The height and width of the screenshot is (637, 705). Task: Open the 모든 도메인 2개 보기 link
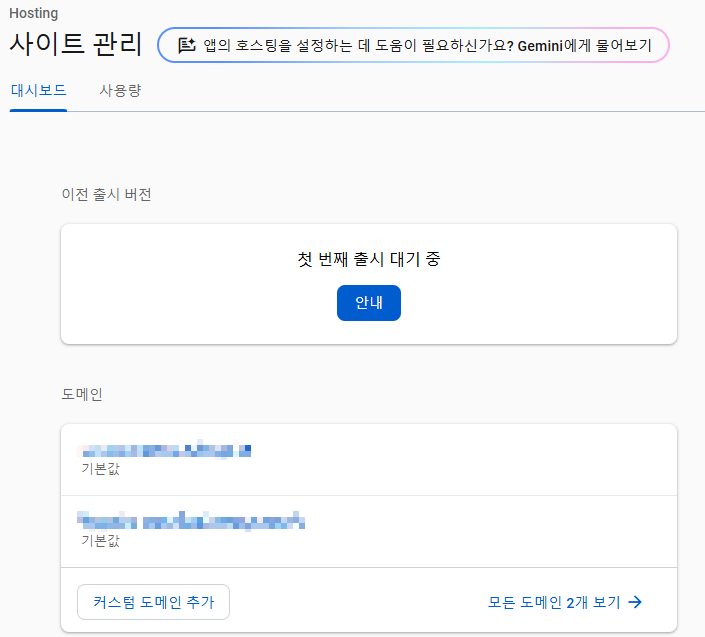[553, 602]
